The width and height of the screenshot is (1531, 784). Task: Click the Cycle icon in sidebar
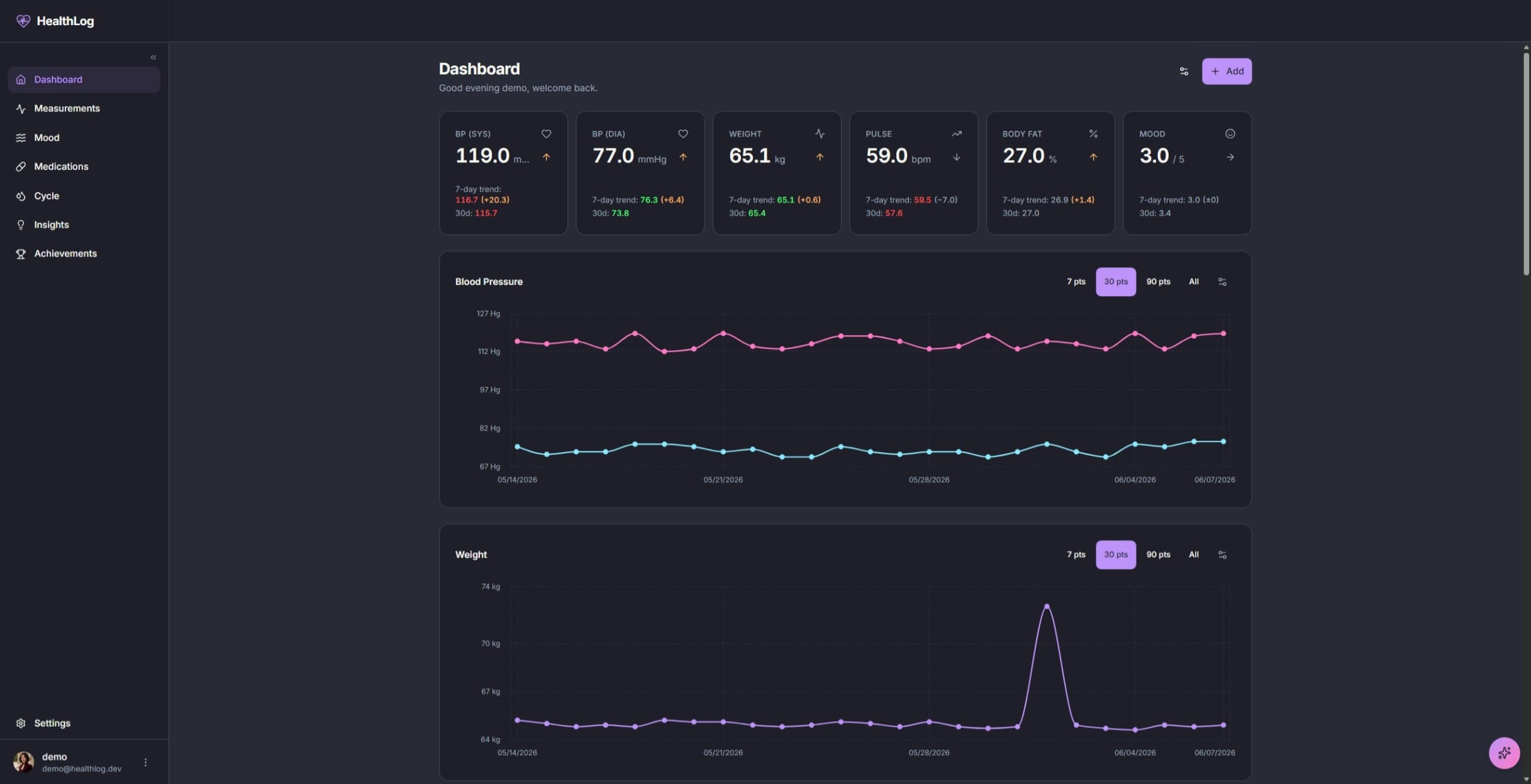[x=21, y=196]
